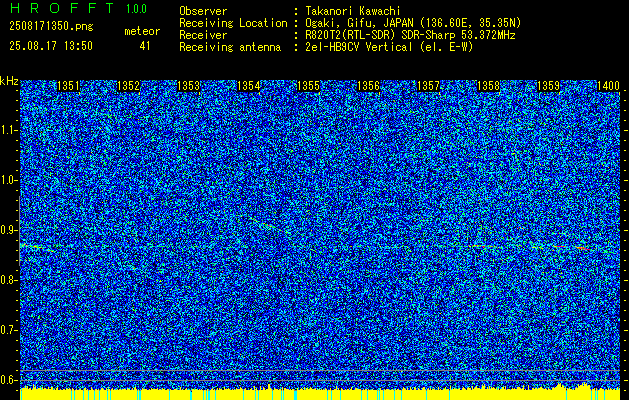Image resolution: width=629 pixels, height=400 pixels.
Task: Click the yellow signal-level bar graph
Action: click(320, 394)
